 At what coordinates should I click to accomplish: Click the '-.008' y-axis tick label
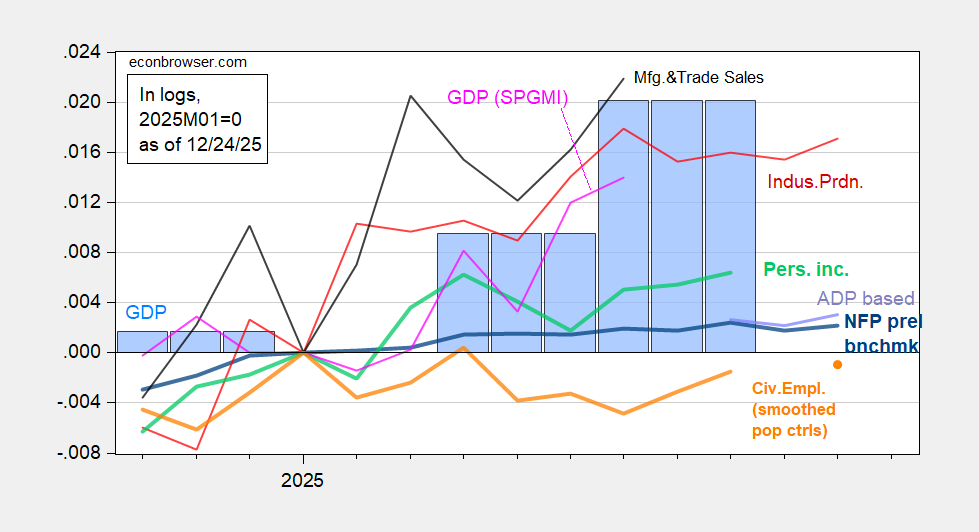pos(80,453)
